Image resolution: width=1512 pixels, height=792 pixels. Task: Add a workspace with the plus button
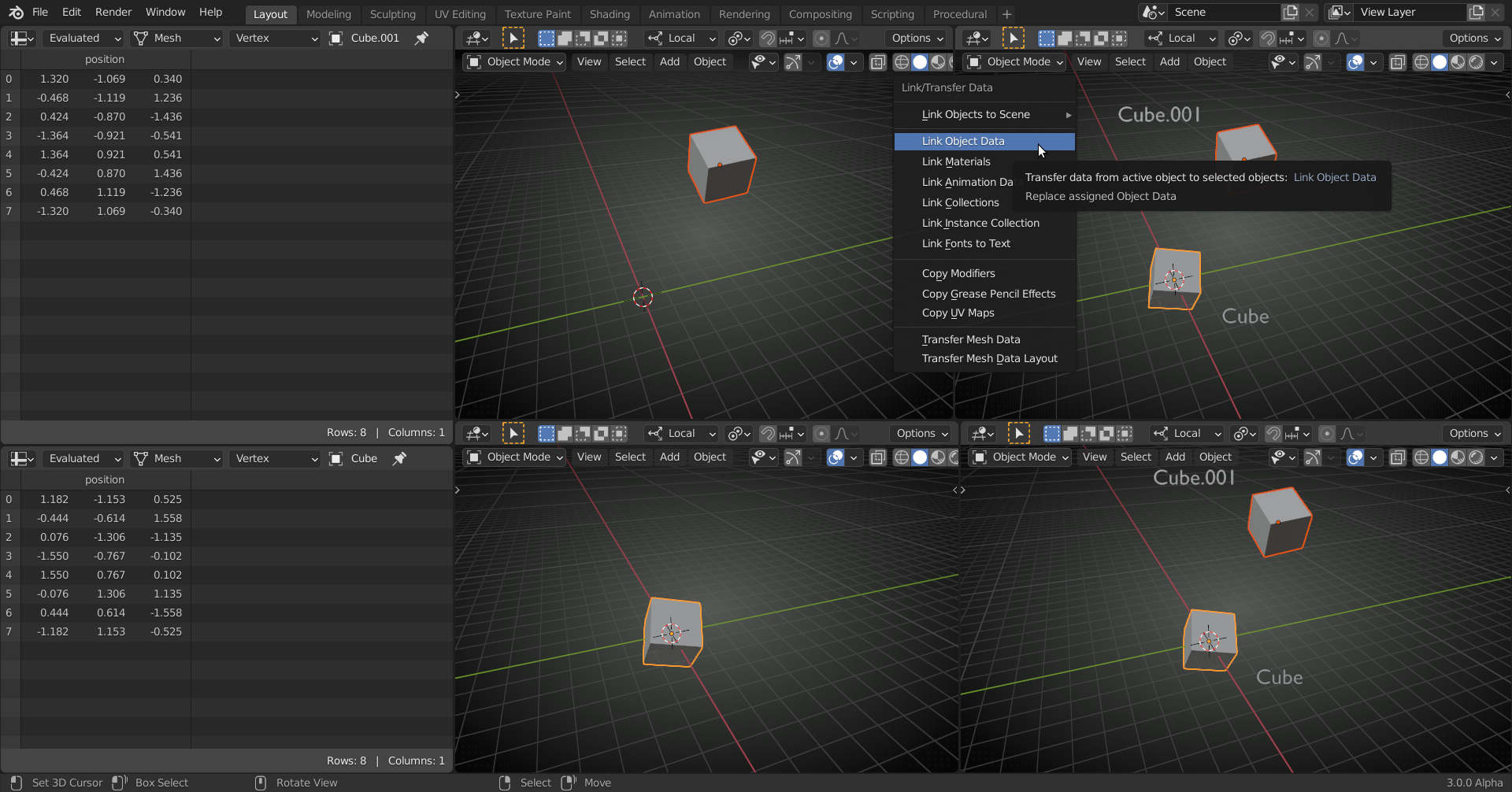pyautogui.click(x=1006, y=14)
